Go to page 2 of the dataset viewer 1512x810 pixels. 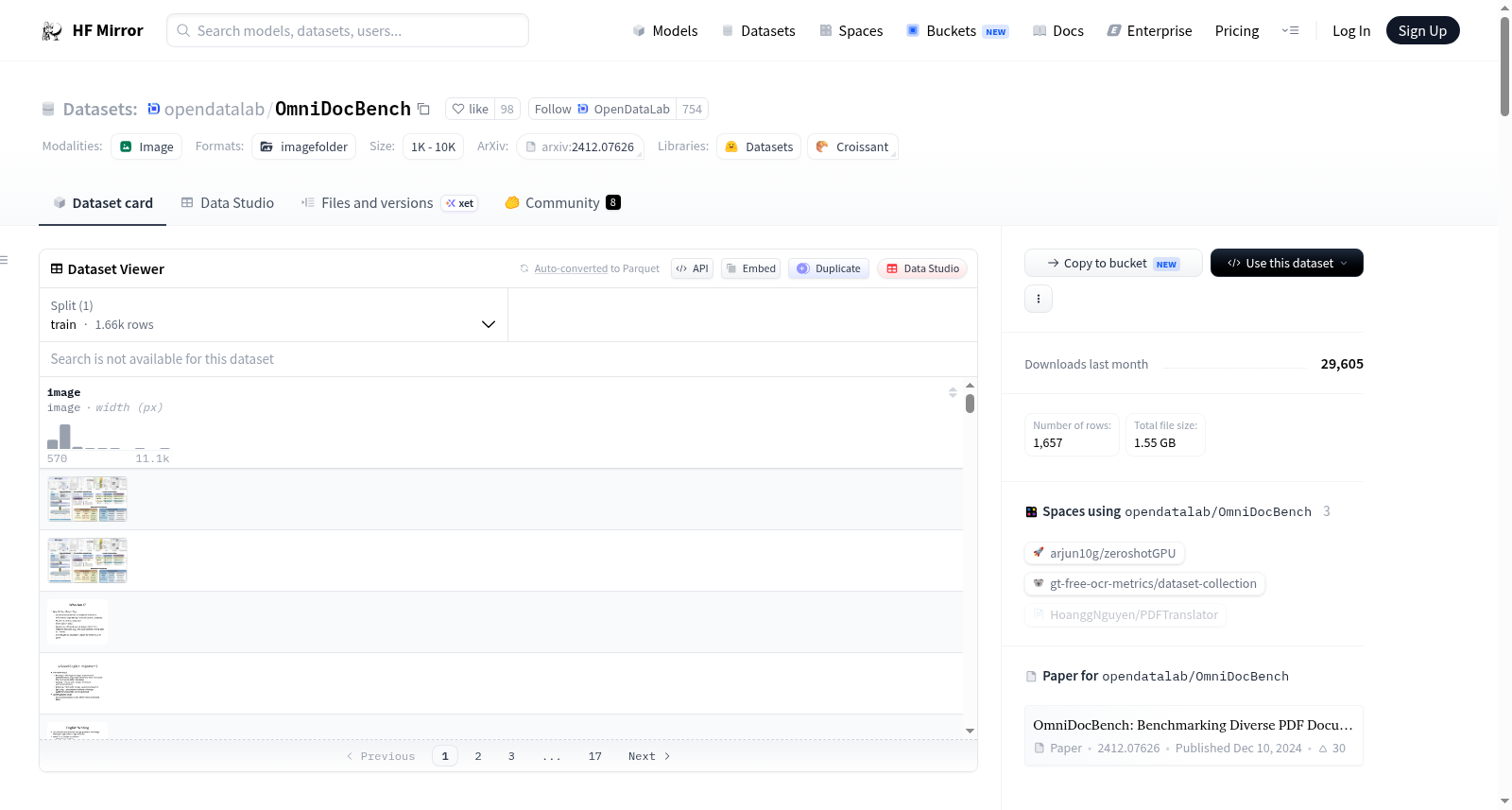[478, 756]
